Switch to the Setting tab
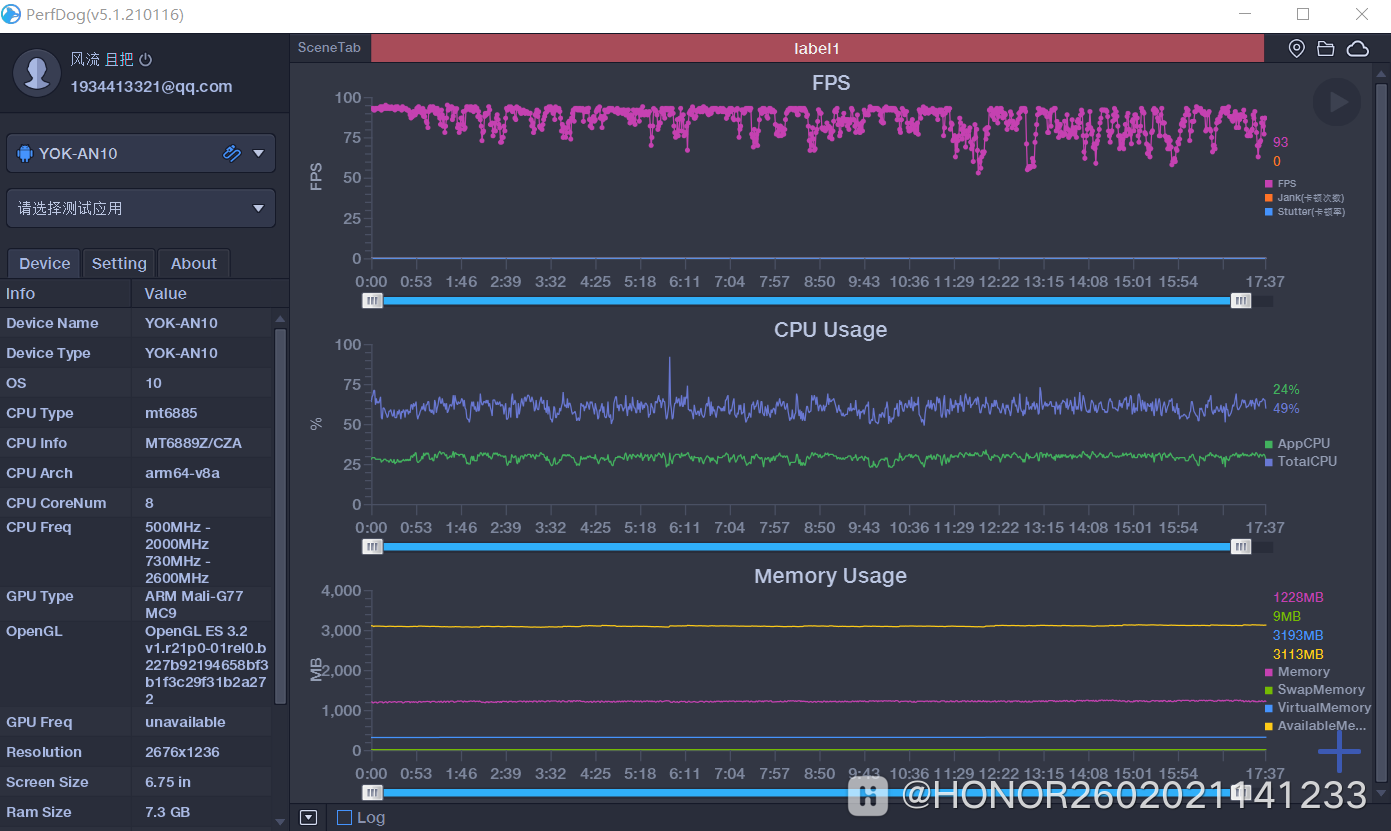 119,263
